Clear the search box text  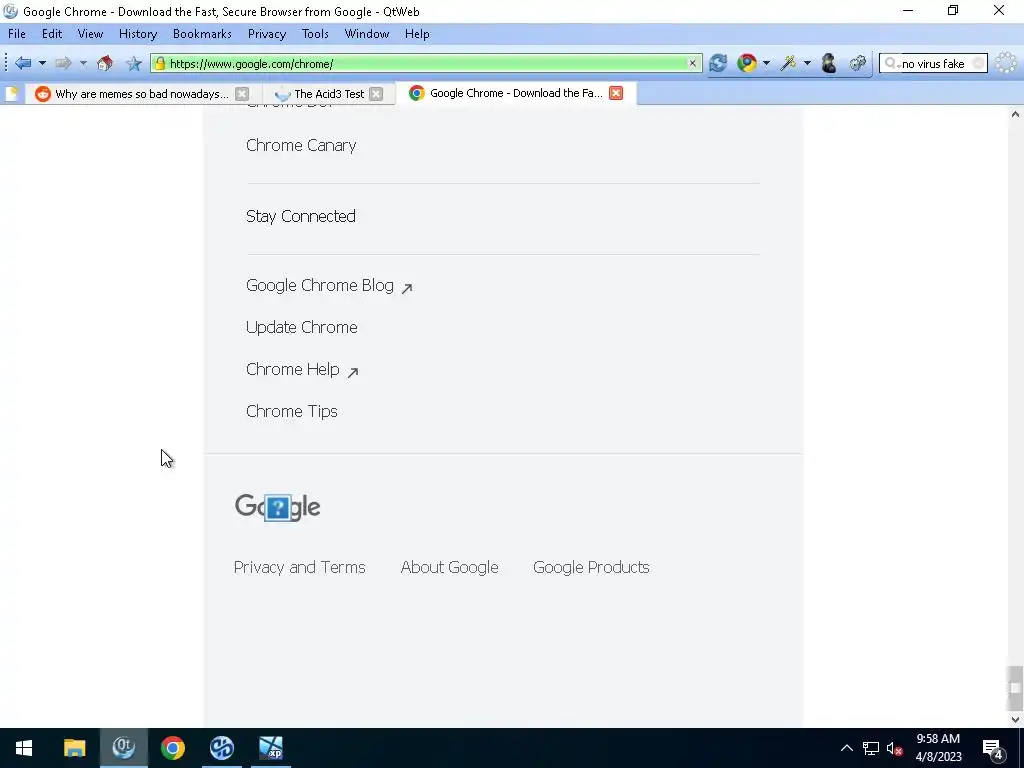point(978,63)
